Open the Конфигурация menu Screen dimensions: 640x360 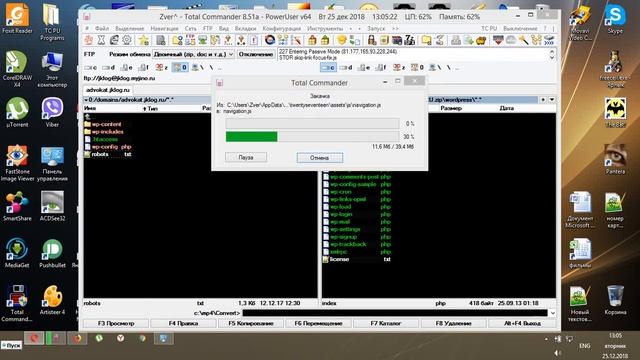282,29
